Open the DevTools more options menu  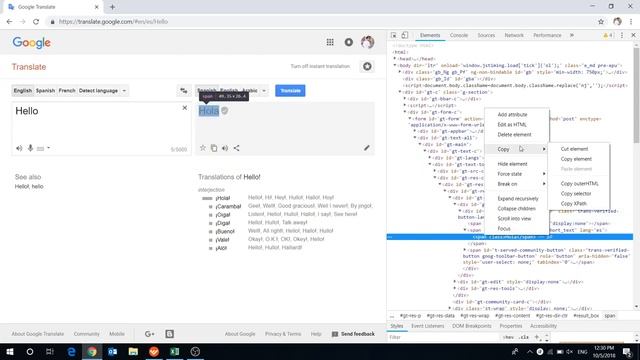pos(622,36)
